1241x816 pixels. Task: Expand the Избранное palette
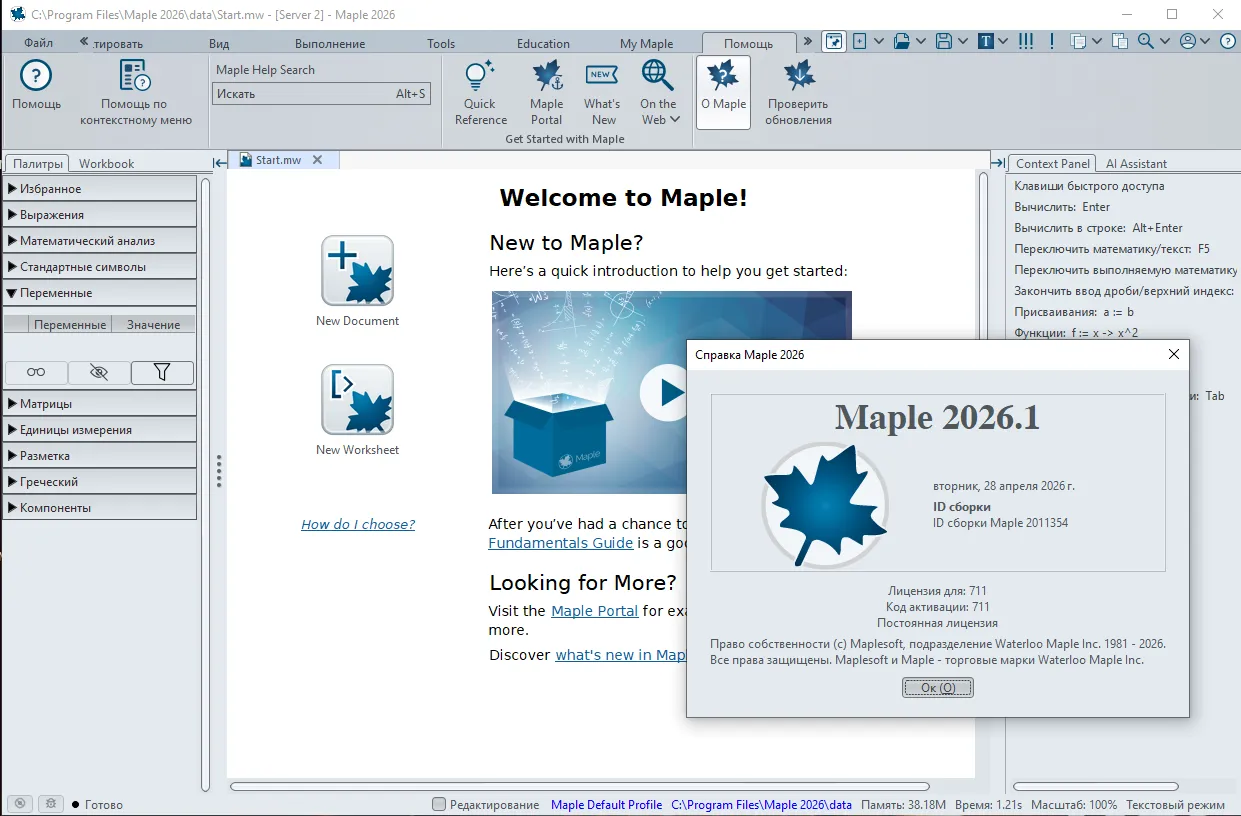pyautogui.click(x=100, y=189)
